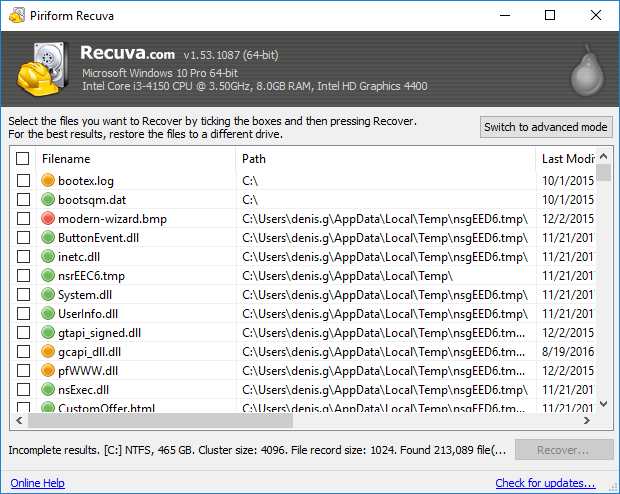Click the Recover button
Viewport: 620px width, 494px height.
tap(564, 450)
